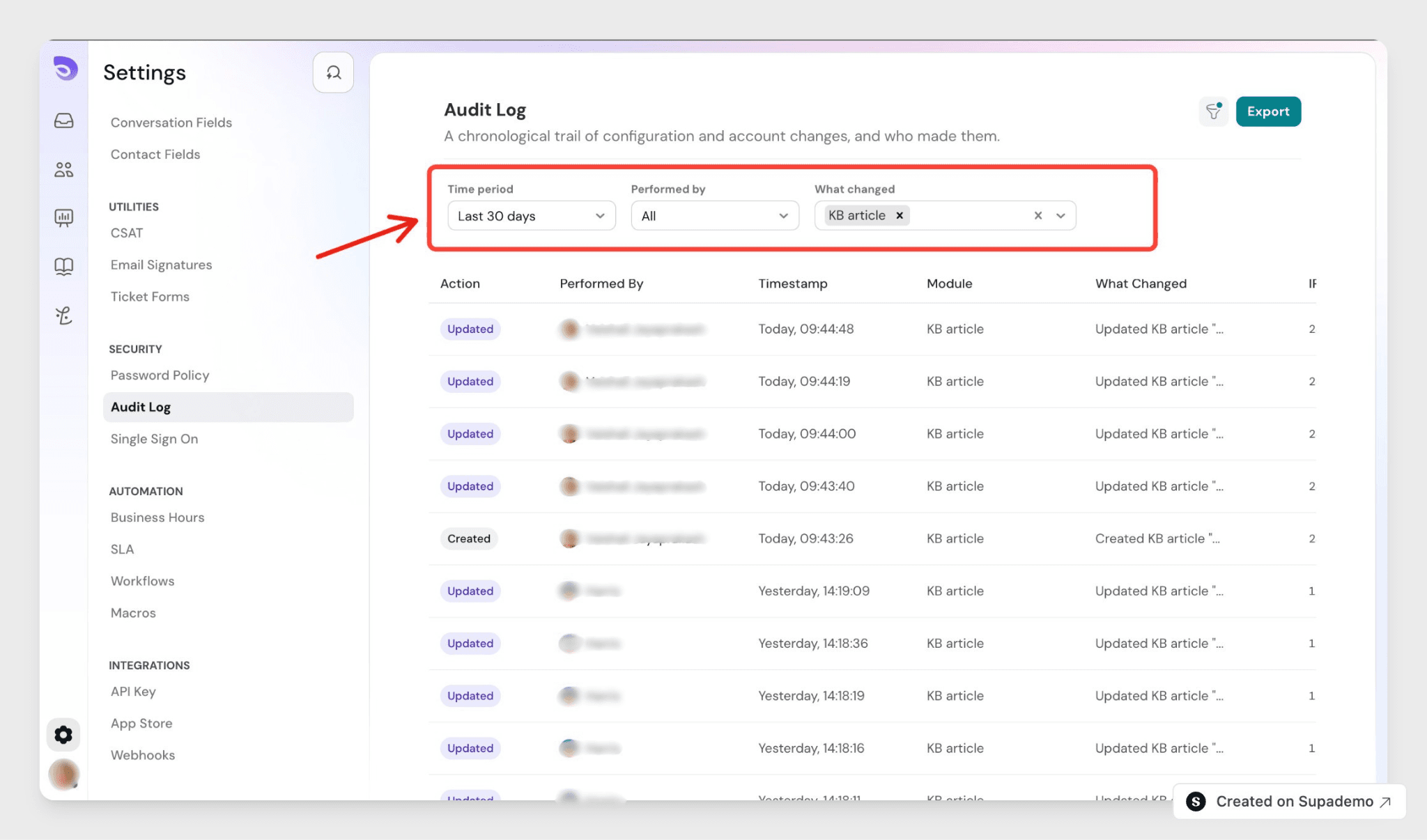Click the filter funnel icon beside Export
Viewport: 1427px width, 840px height.
coord(1214,111)
